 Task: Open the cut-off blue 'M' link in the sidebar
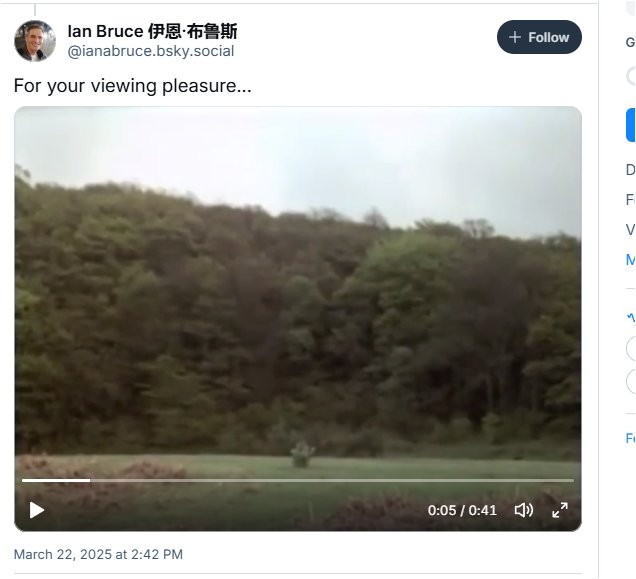(x=631, y=259)
